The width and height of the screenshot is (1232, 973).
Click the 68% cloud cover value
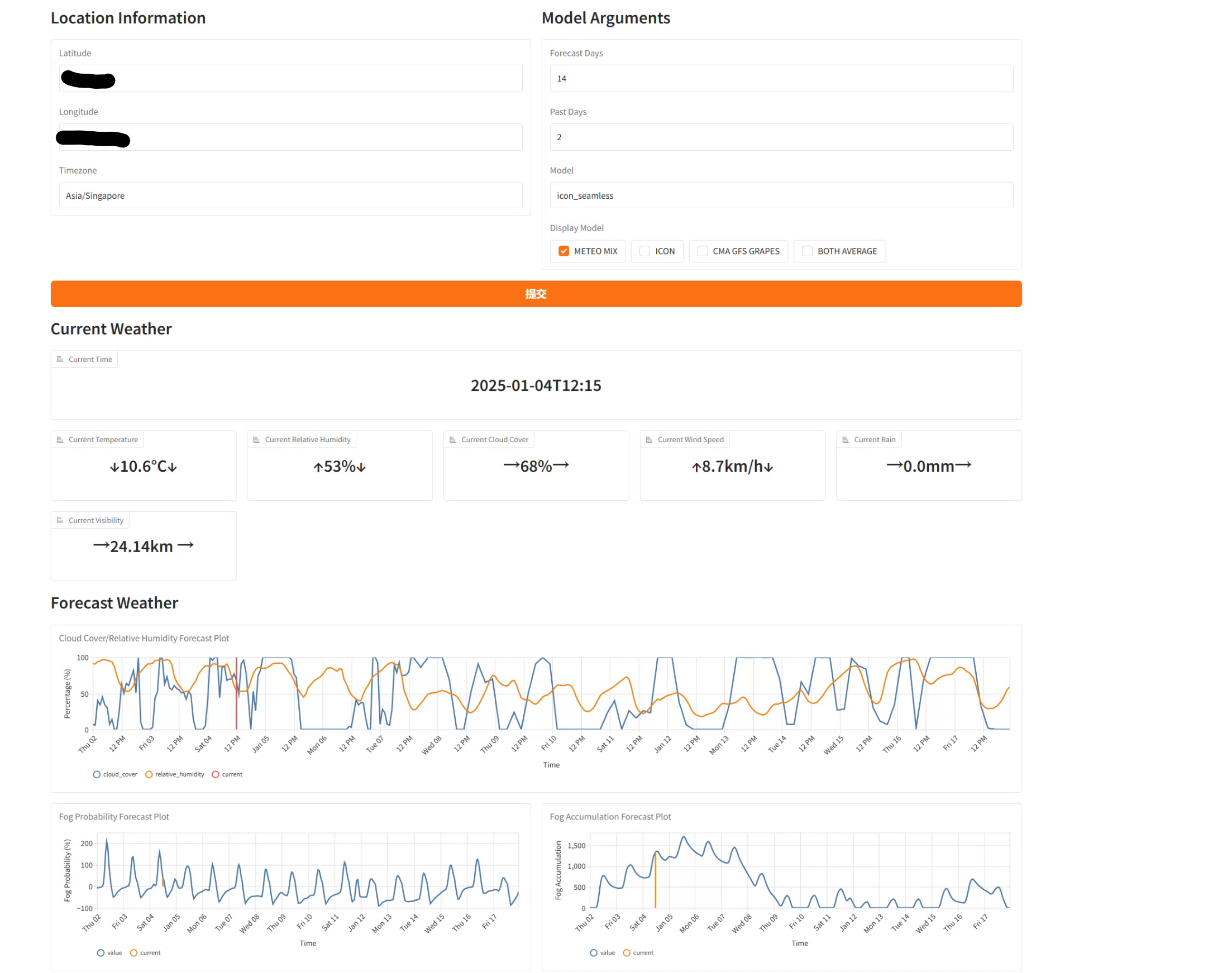536,467
